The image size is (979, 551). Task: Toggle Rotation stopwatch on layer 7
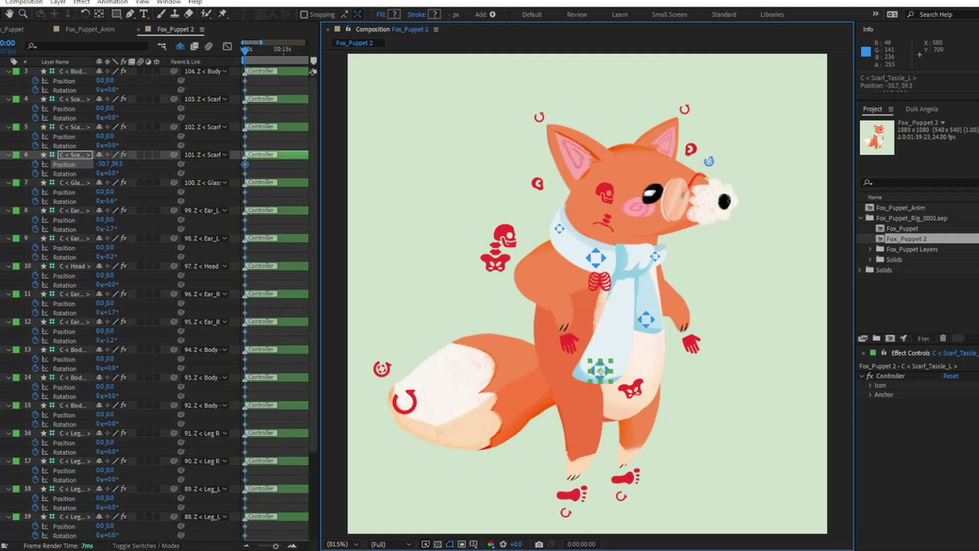click(36, 201)
